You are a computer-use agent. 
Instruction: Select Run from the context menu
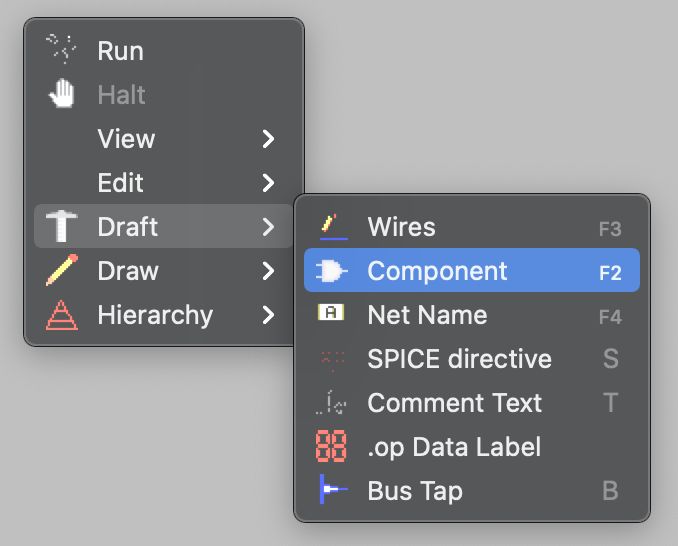click(121, 51)
